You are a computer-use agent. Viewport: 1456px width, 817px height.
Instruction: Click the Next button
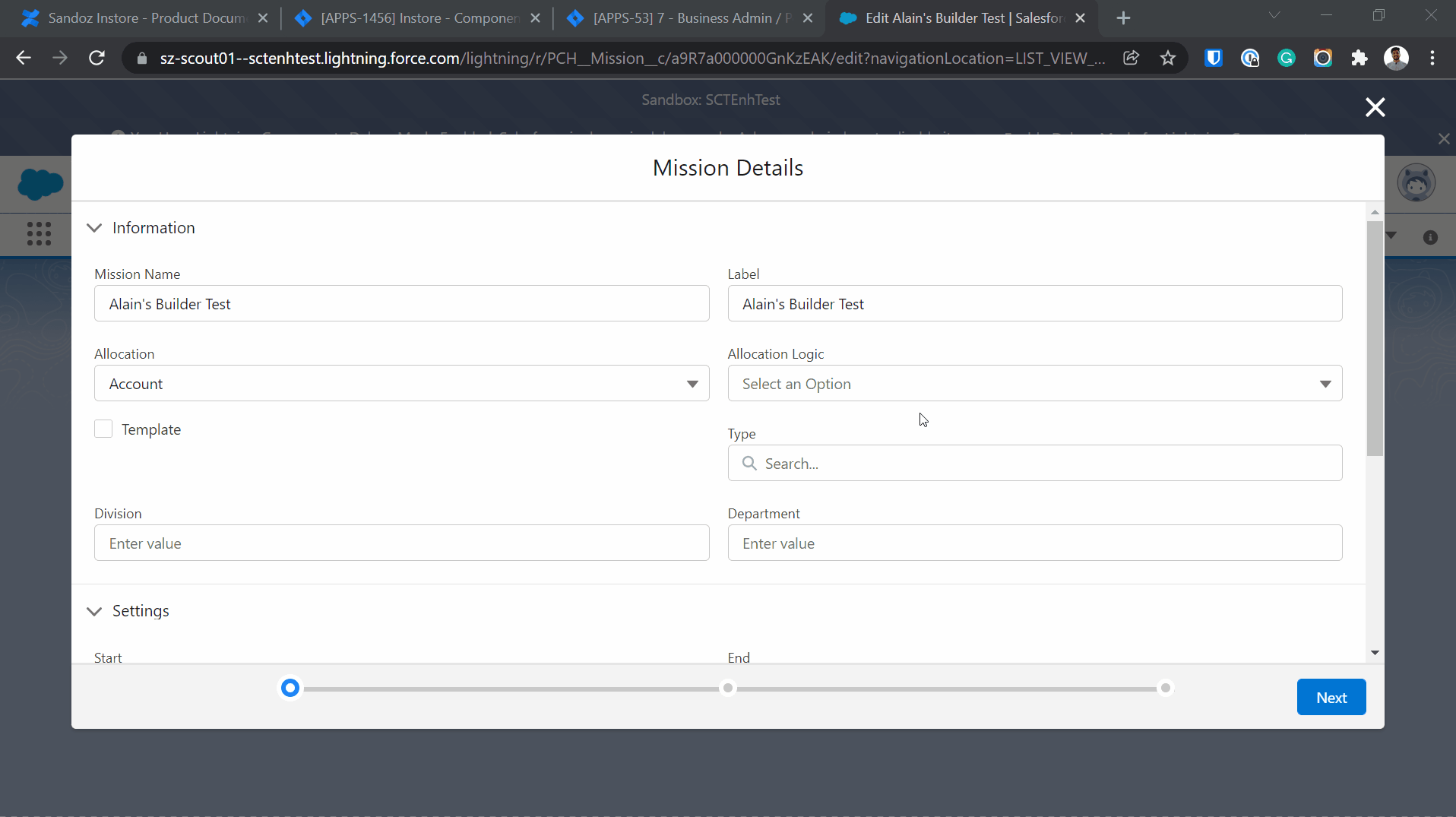click(1331, 698)
